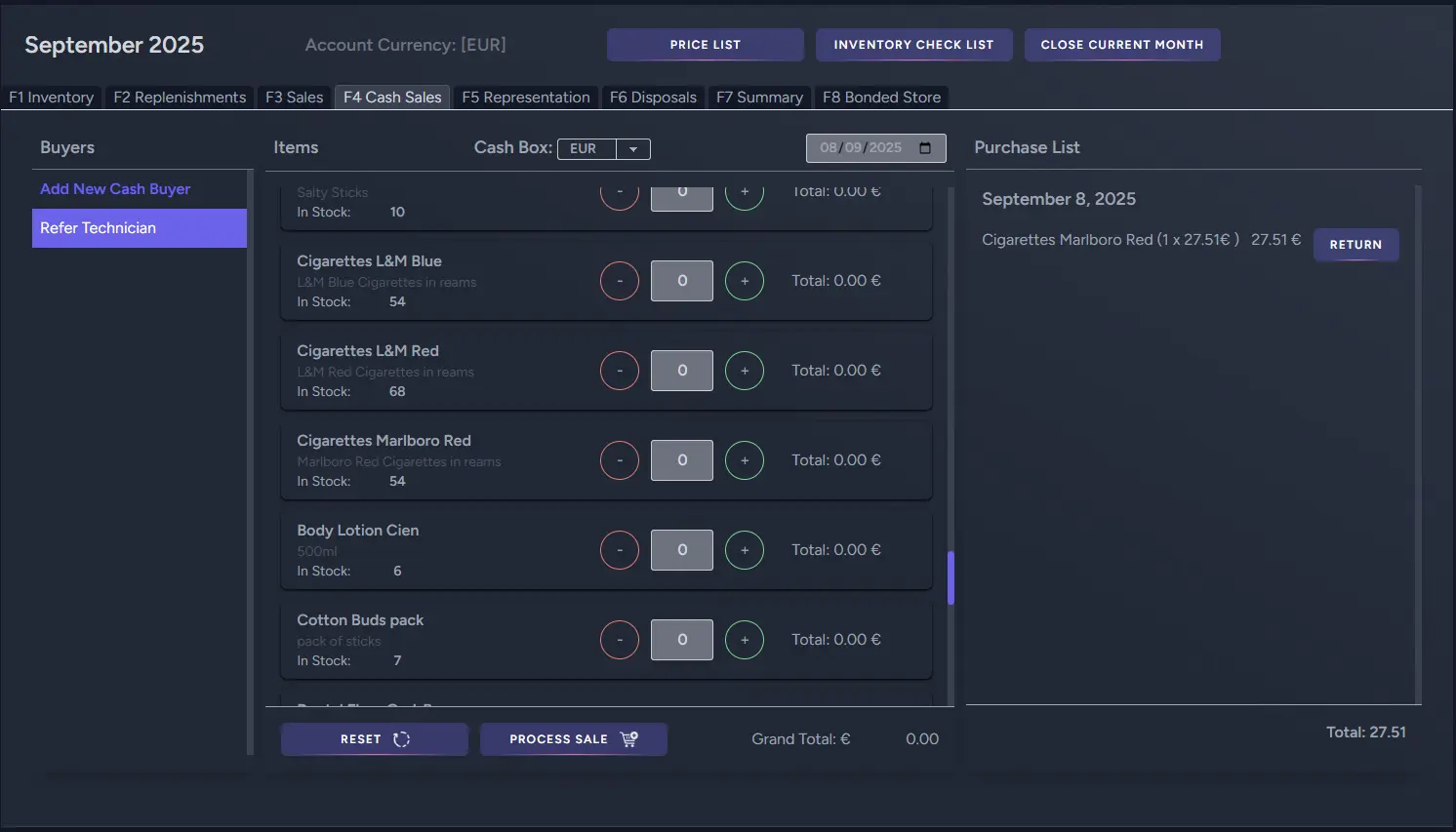This screenshot has height=832, width=1456.
Task: Select Refer Technician buyer
Action: (x=139, y=228)
